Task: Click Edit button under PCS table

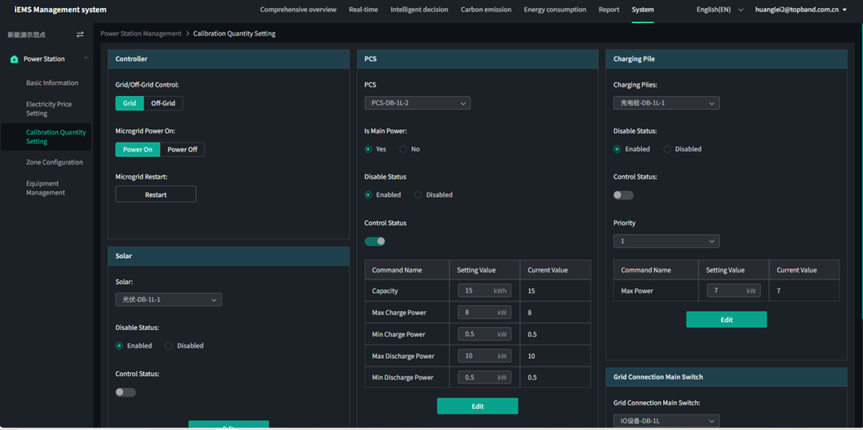Action: tap(477, 406)
